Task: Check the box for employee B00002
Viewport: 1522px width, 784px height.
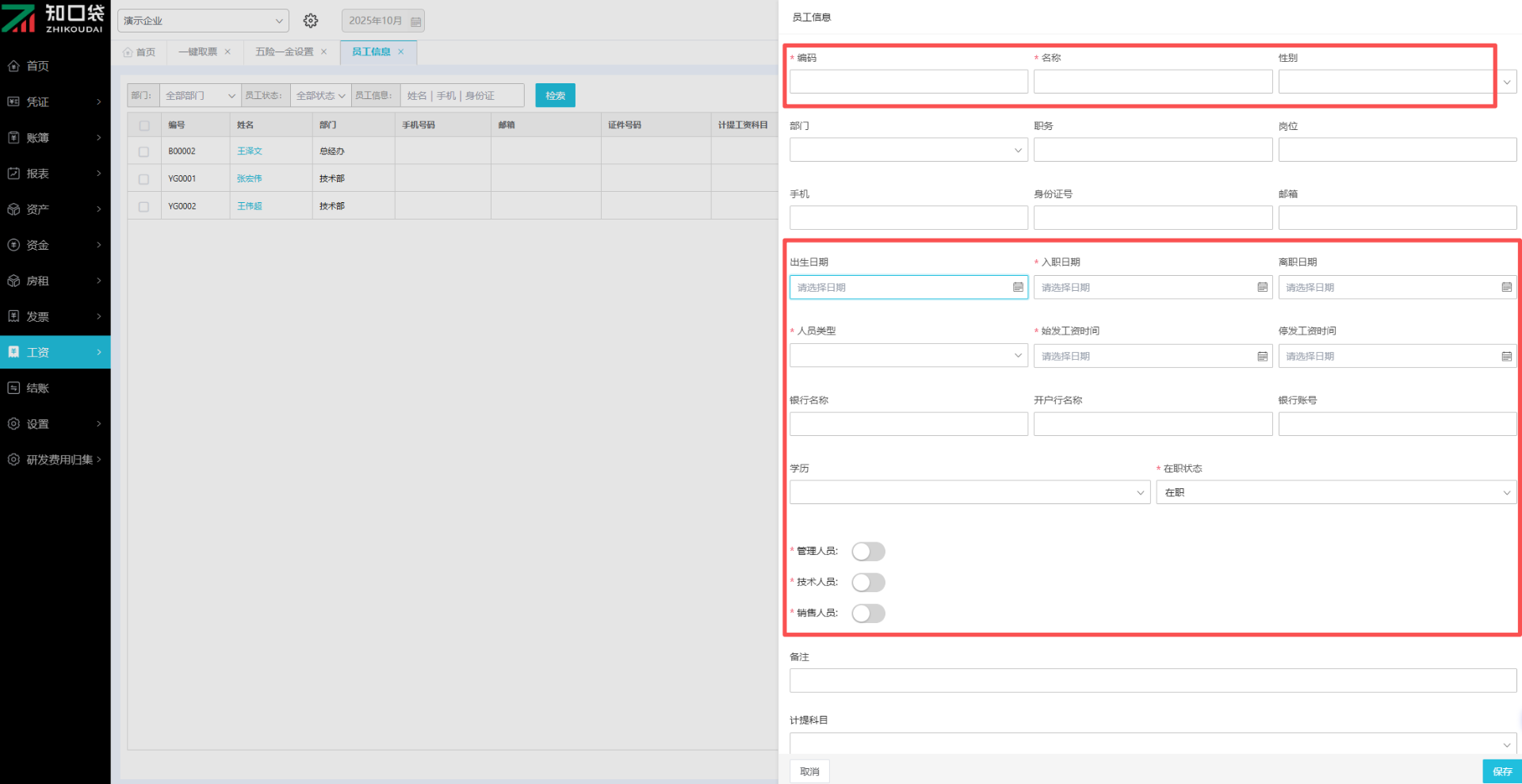Action: tap(143, 151)
